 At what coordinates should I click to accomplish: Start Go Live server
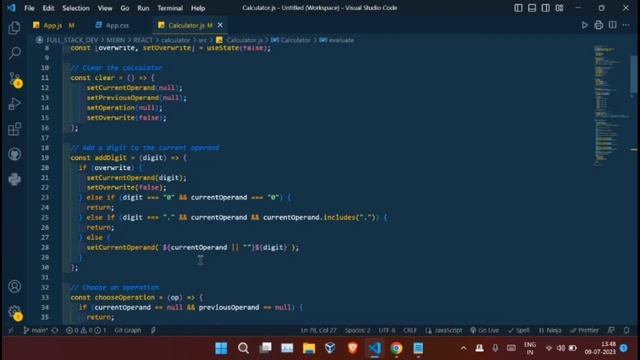[484, 330]
